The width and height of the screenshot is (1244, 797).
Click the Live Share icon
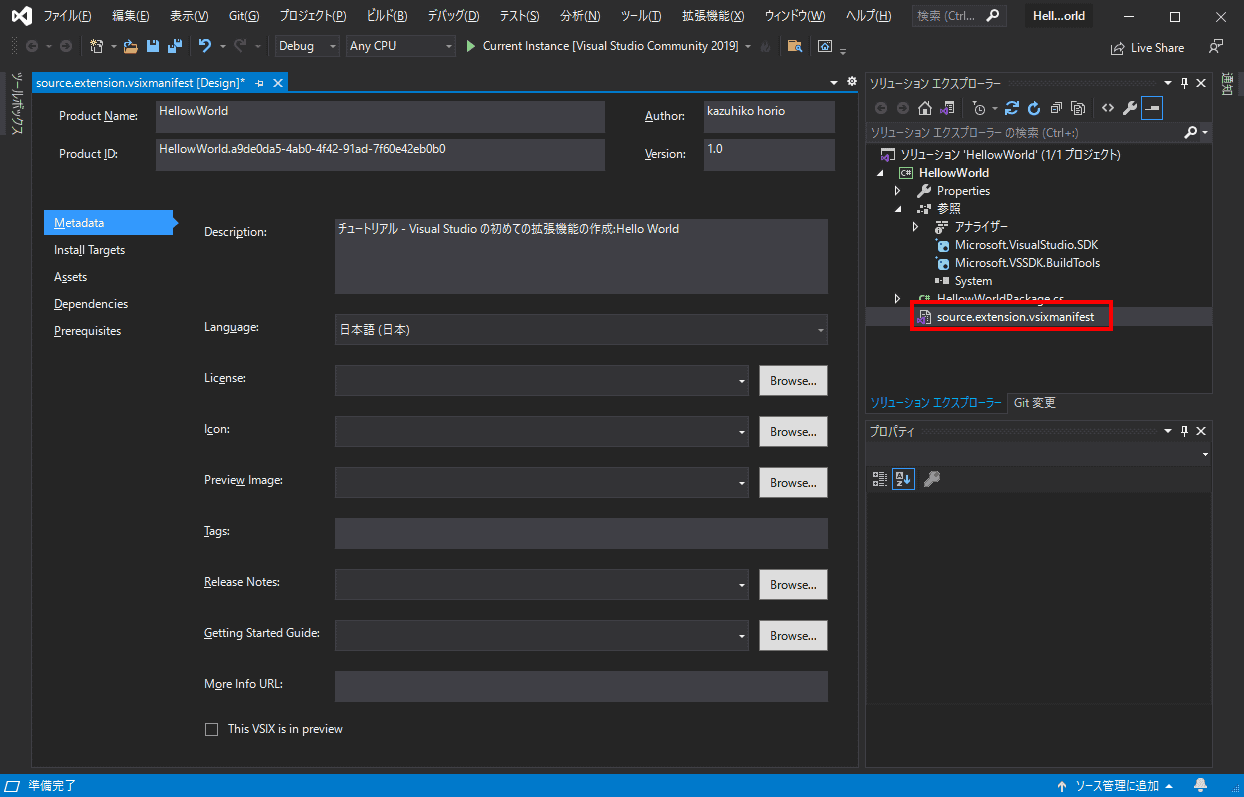[x=1147, y=47]
